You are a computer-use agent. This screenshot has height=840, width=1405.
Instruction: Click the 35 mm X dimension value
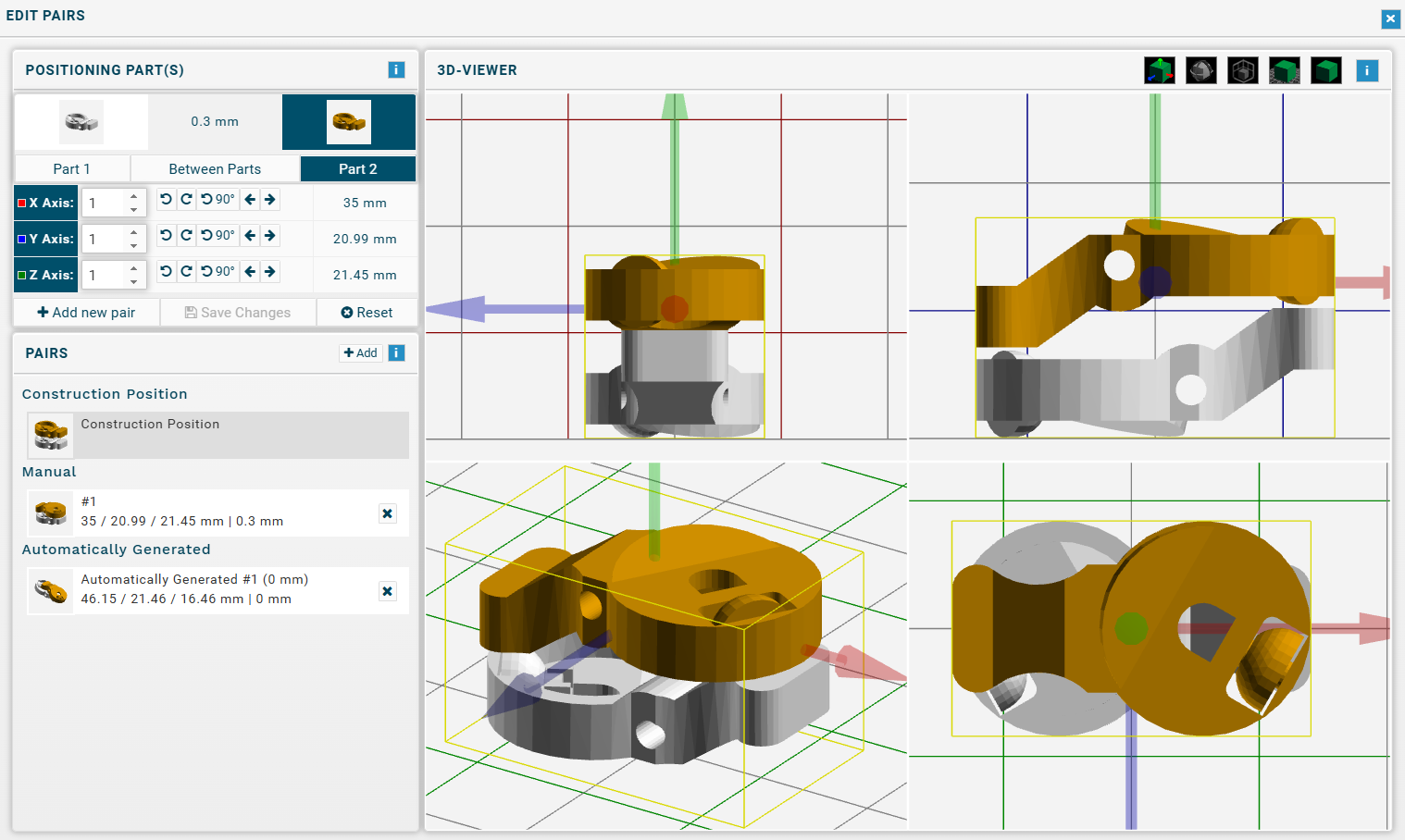(365, 203)
